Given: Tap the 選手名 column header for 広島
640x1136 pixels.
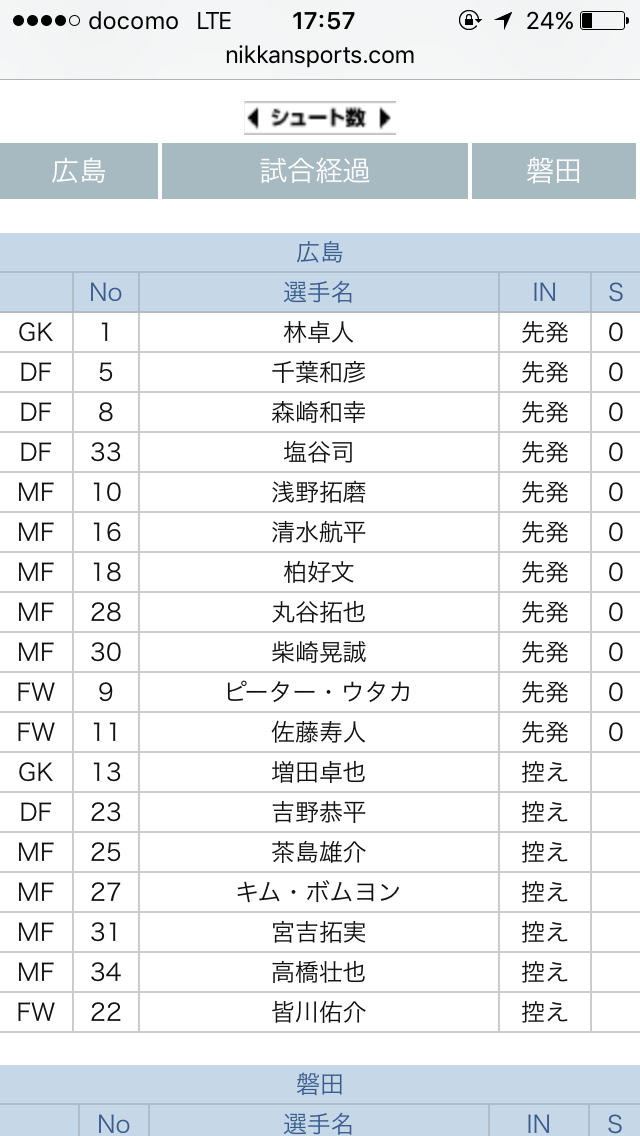Looking at the screenshot, I should [318, 292].
